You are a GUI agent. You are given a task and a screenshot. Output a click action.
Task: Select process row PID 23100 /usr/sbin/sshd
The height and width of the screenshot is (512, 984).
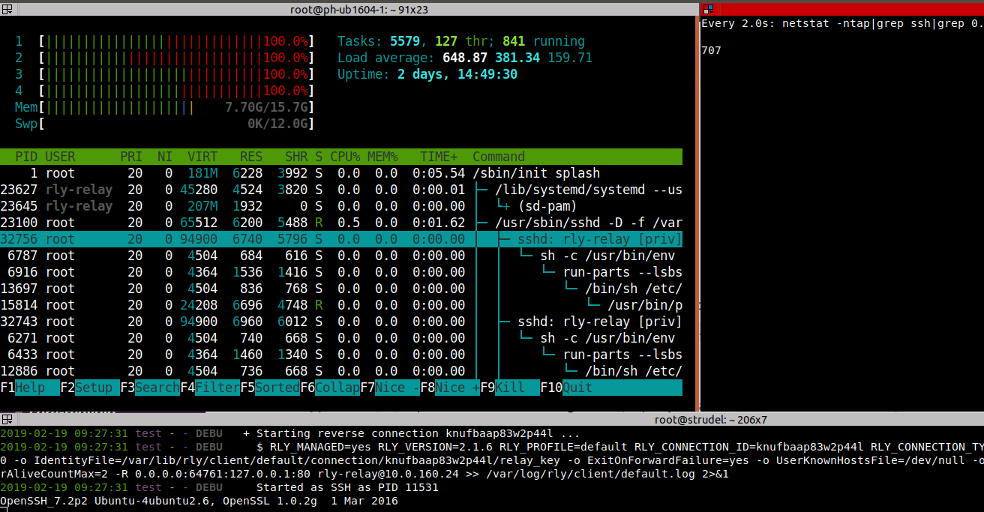point(341,223)
